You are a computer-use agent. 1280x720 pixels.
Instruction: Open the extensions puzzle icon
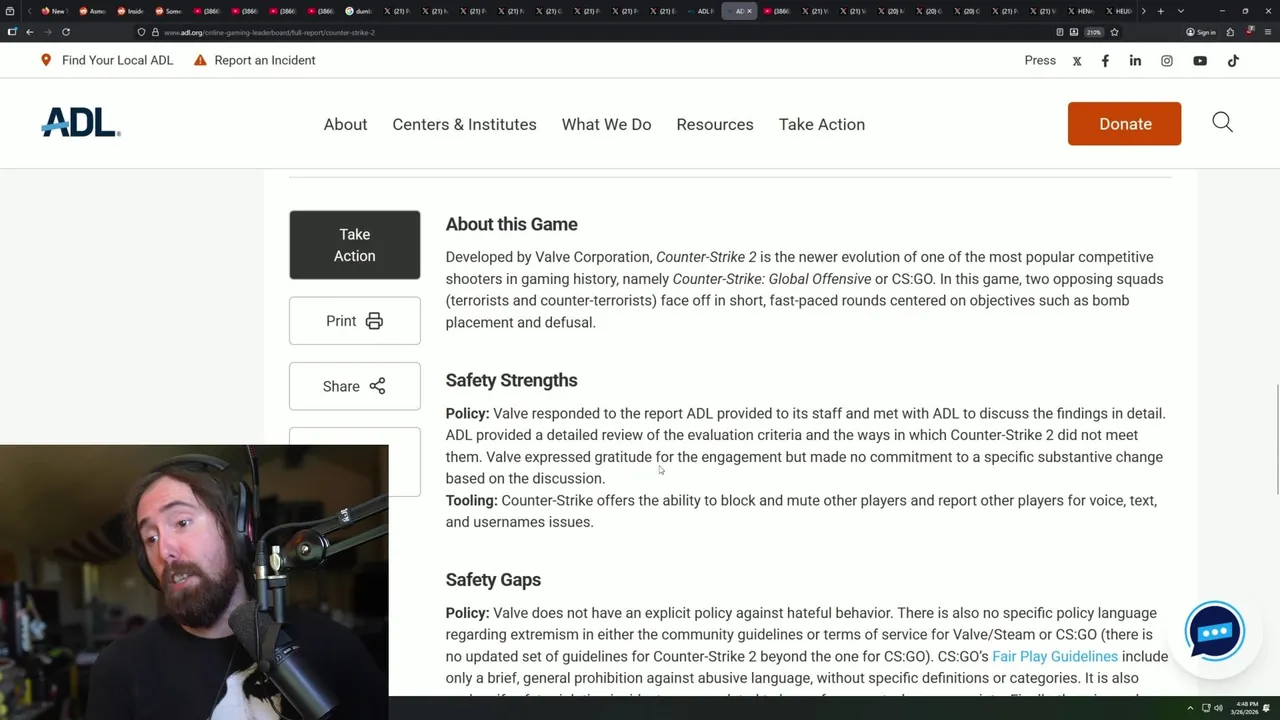coord(1230,32)
